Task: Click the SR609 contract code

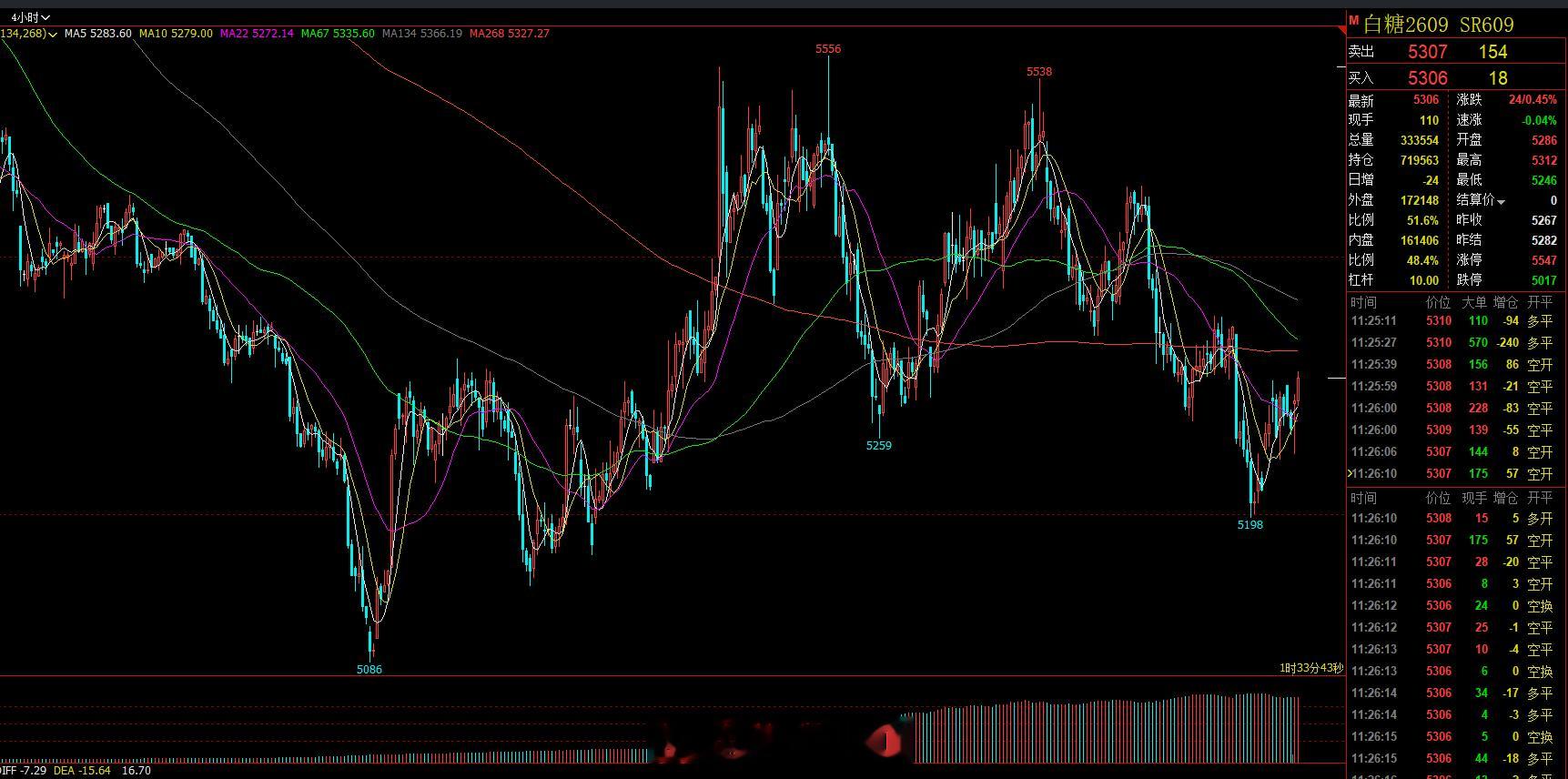Action: 1487,25
